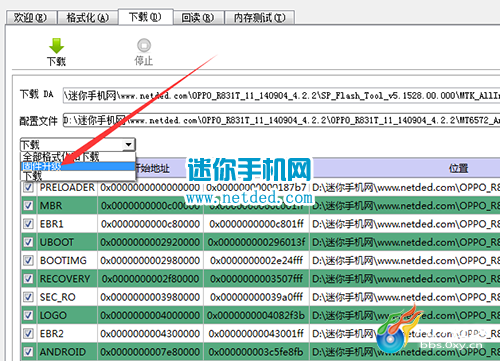Uncheck the ANDROID partition checkbox
500x361 pixels.
[28, 352]
